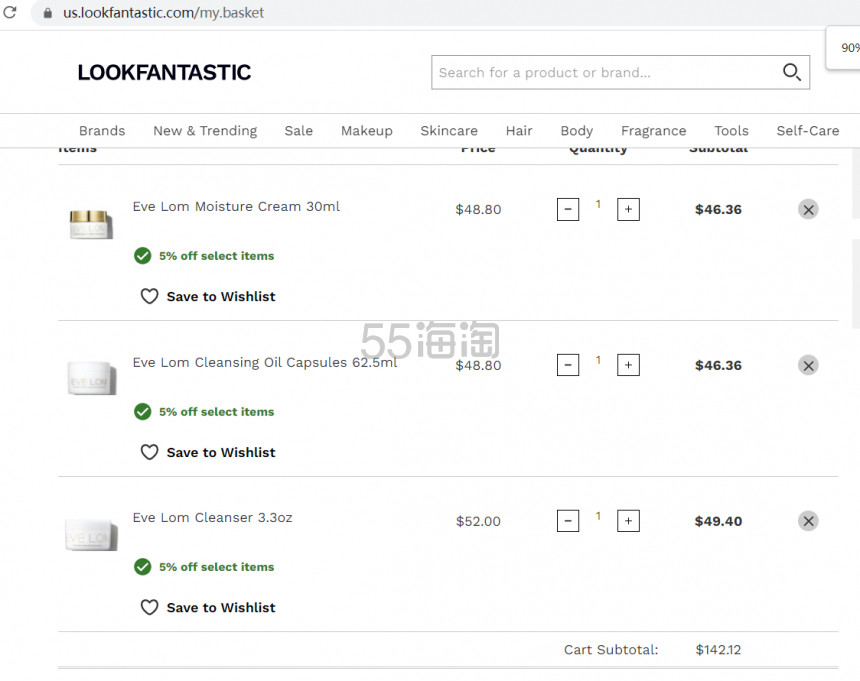Click the heart icon for Moisture Cream wishlist

pyautogui.click(x=149, y=297)
